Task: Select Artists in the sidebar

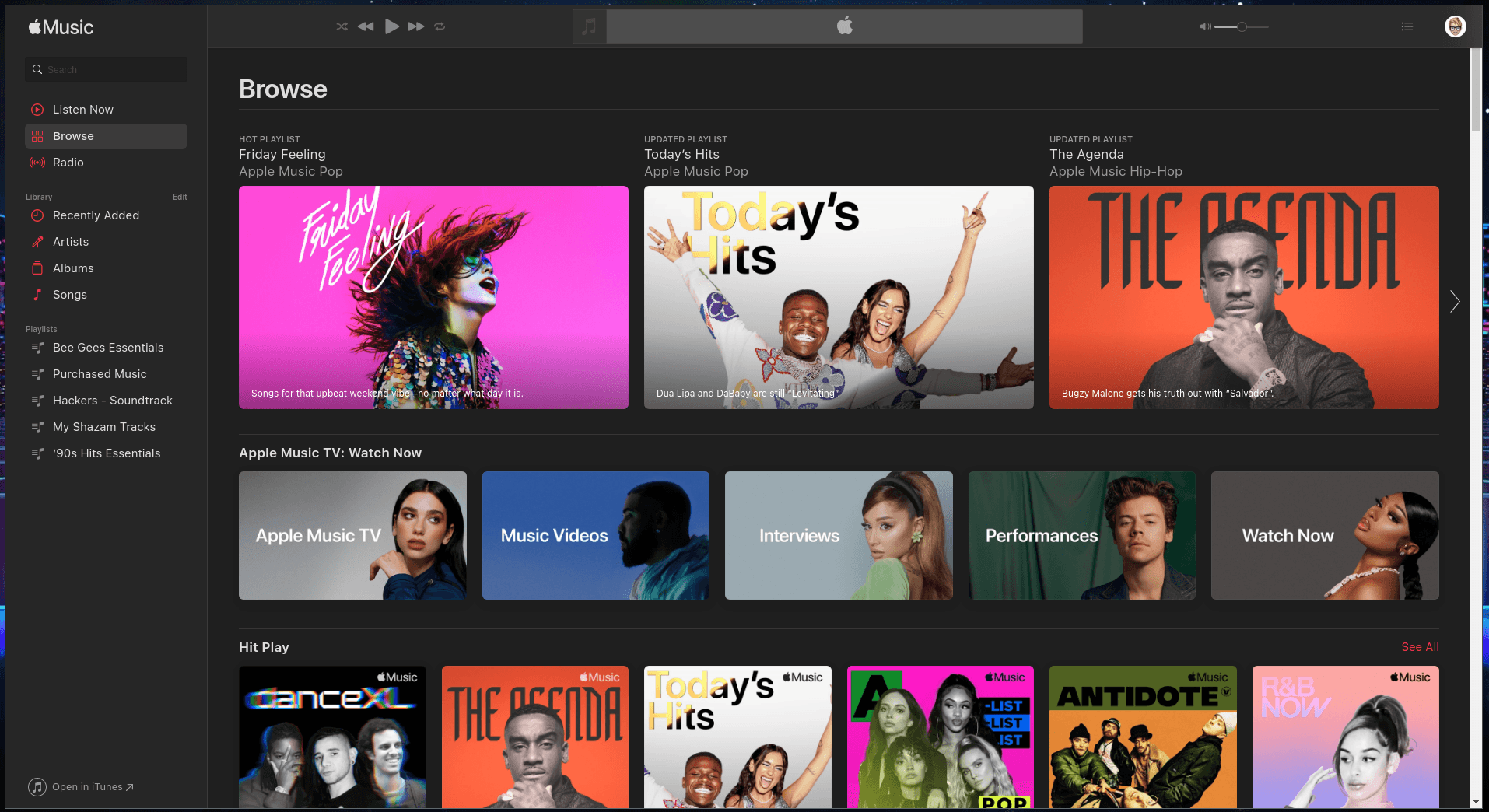Action: click(x=70, y=242)
